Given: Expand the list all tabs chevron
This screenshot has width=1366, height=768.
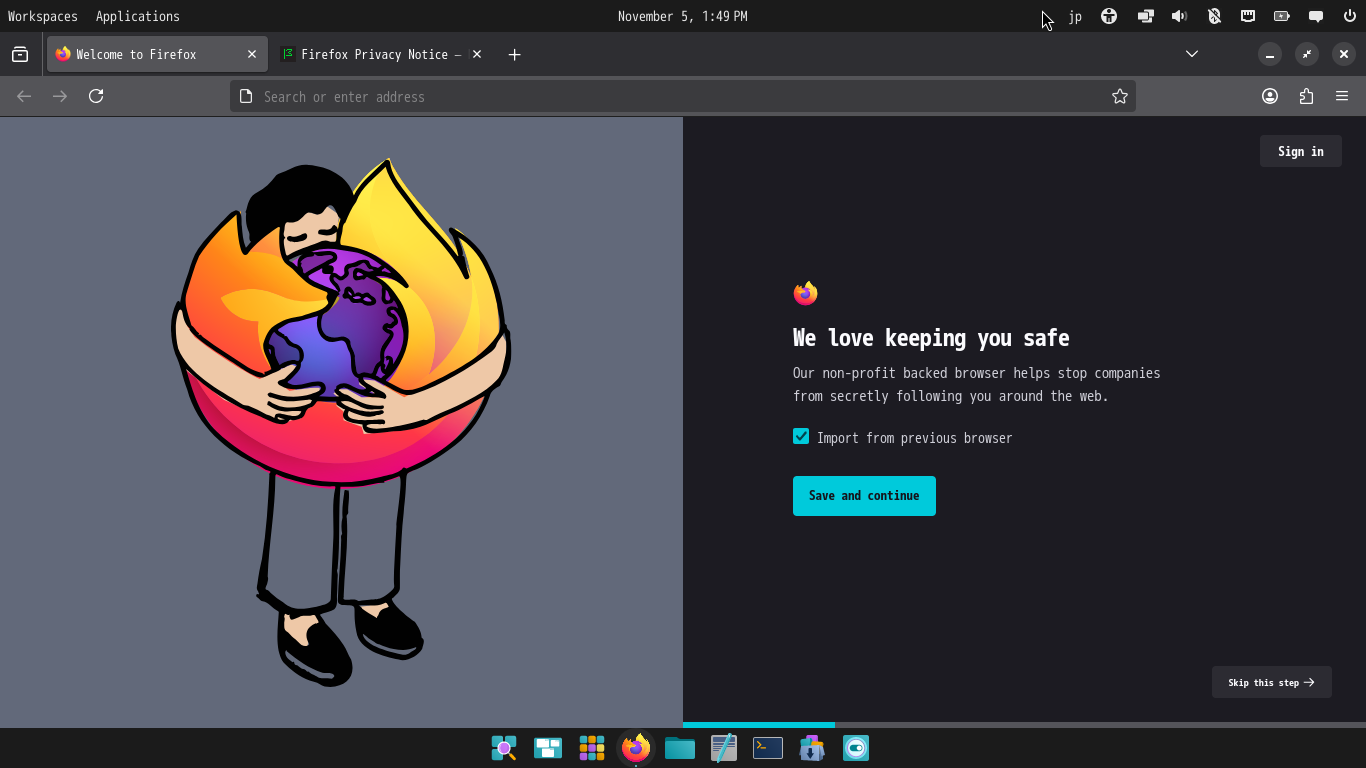Looking at the screenshot, I should (x=1192, y=54).
